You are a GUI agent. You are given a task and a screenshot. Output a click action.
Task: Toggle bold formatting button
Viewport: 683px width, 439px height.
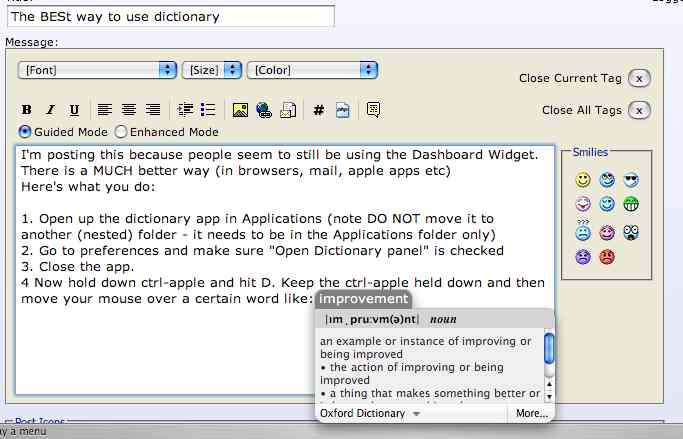click(27, 110)
